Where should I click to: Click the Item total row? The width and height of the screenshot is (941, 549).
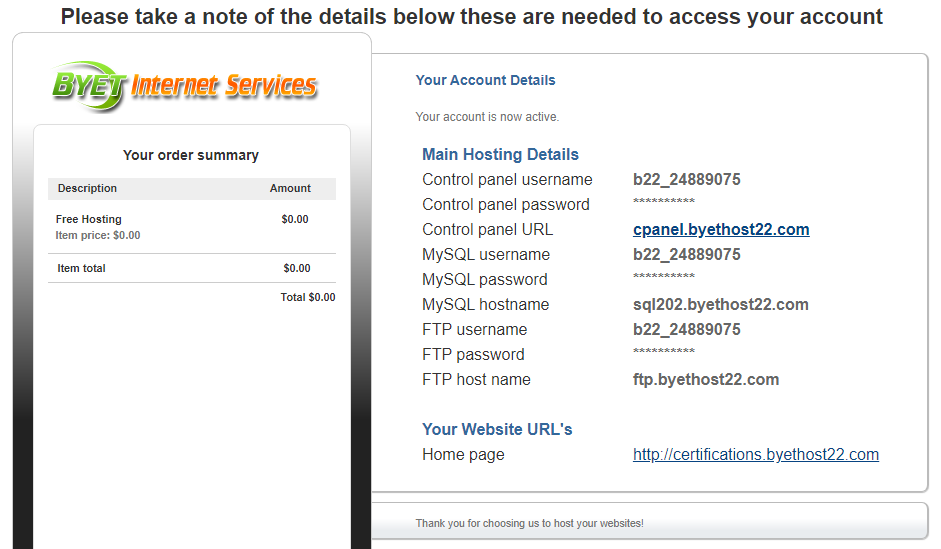point(192,268)
